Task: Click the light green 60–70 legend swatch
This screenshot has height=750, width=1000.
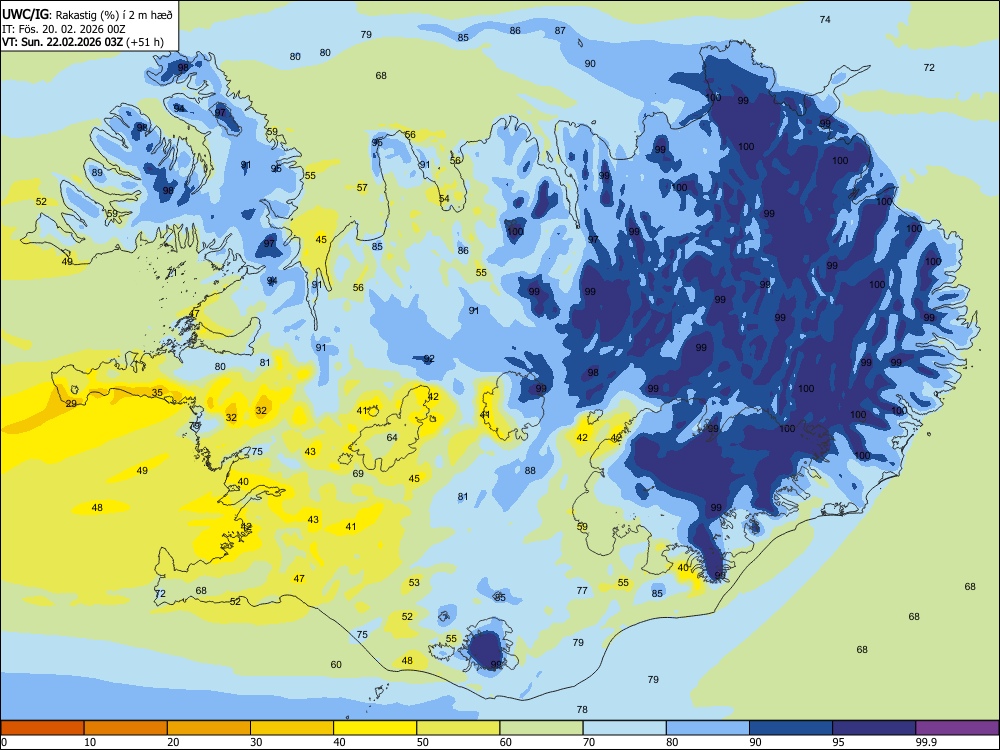Action: point(541,728)
